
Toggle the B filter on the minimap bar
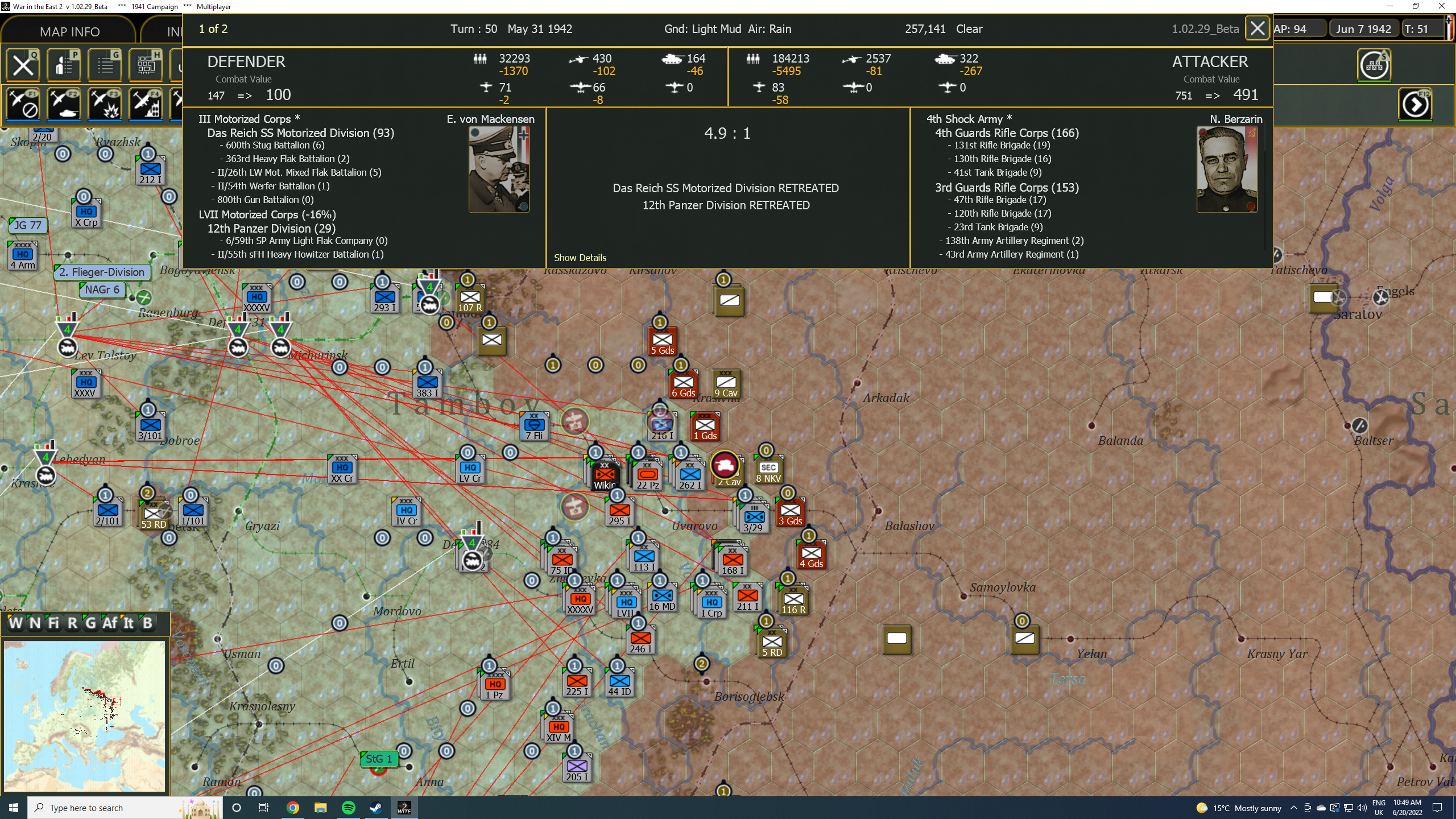click(147, 623)
